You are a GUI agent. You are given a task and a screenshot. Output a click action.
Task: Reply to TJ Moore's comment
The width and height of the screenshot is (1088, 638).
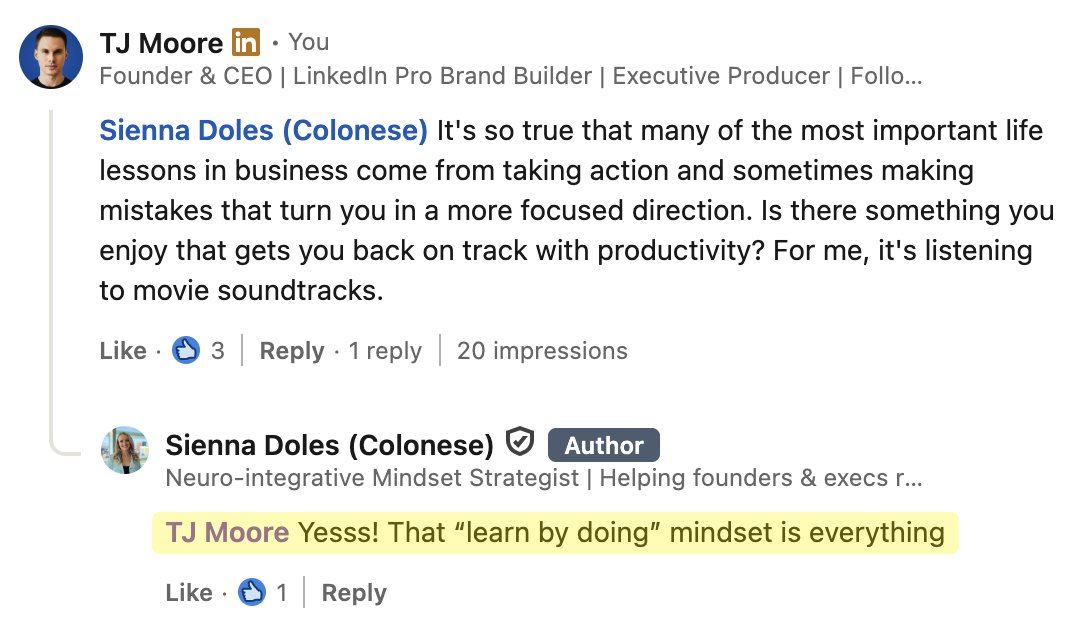coord(291,351)
